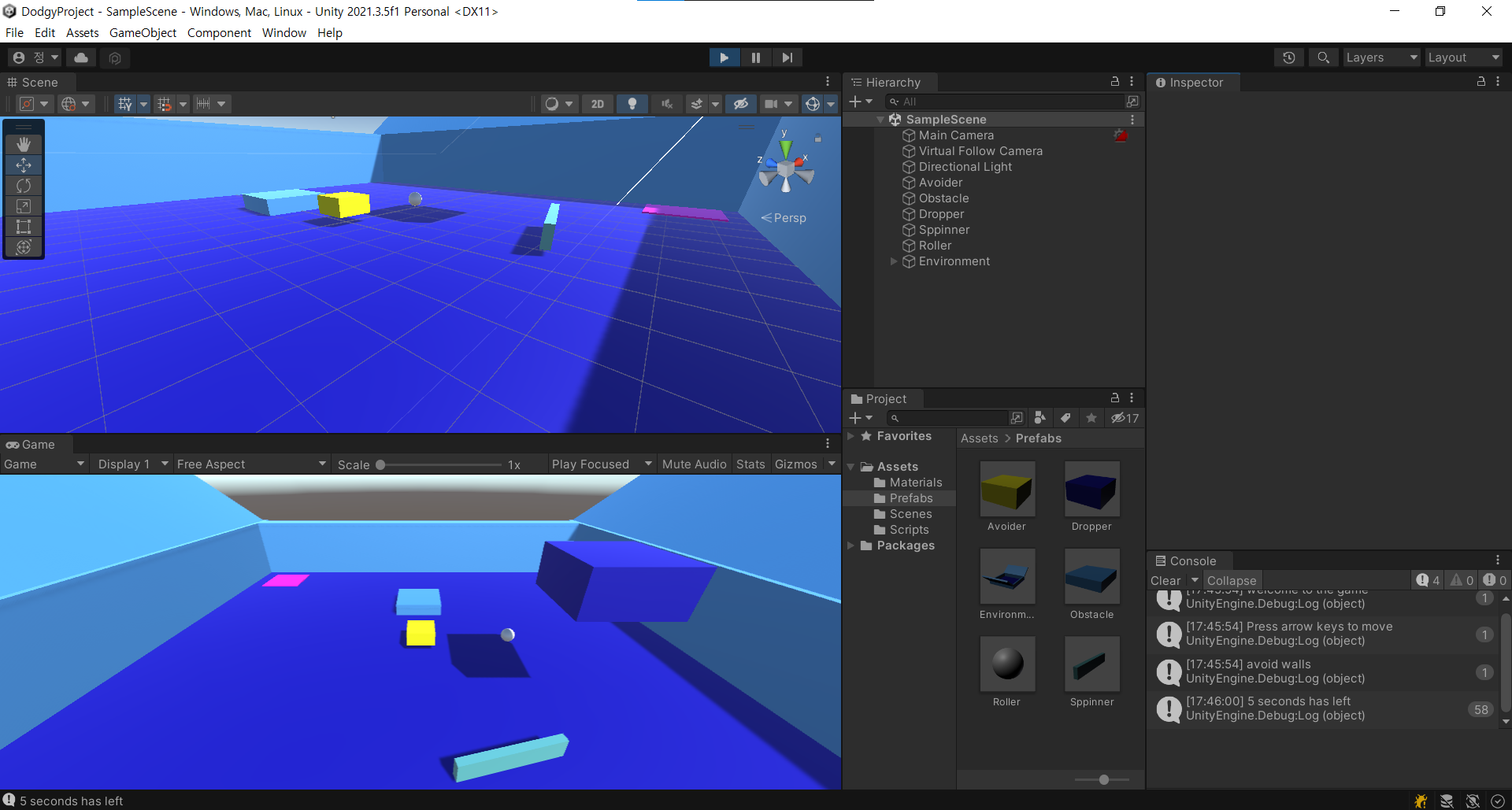
Task: Select the Hand view tool
Action: [x=24, y=145]
